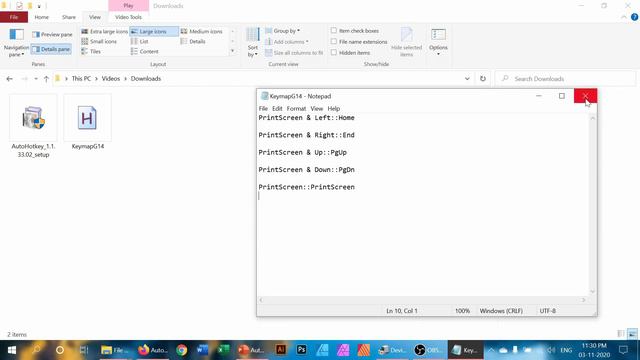The height and width of the screenshot is (360, 640).
Task: Open Notepad View menu
Action: [316, 109]
